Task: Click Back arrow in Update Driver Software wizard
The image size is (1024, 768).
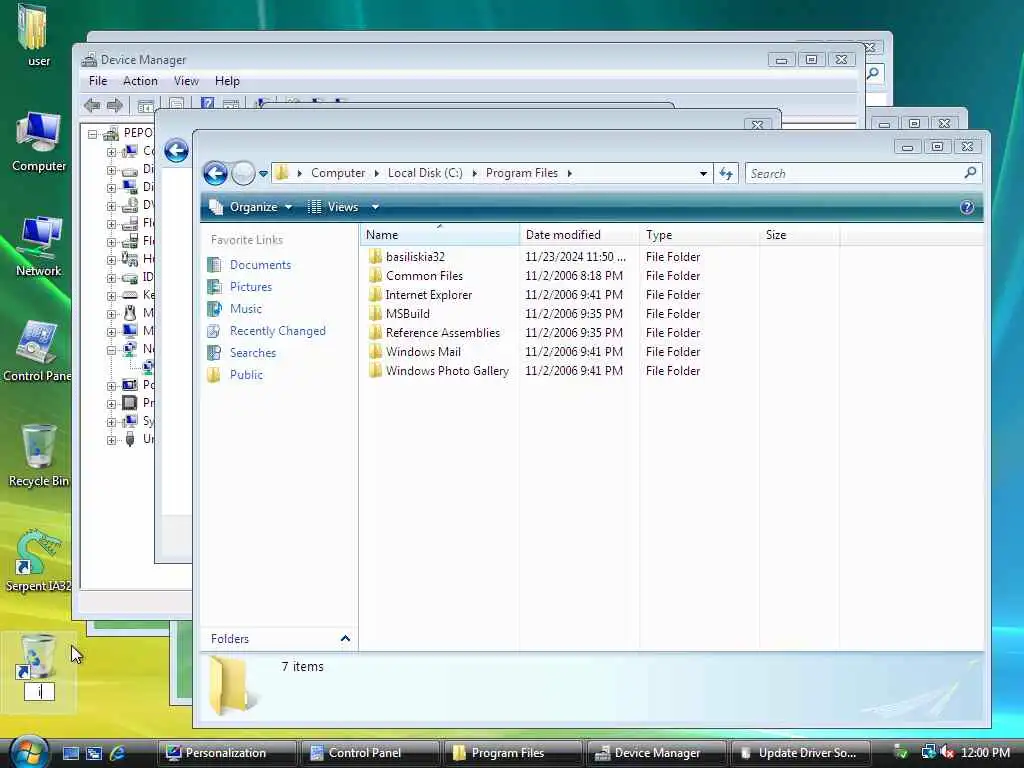Action: pyautogui.click(x=176, y=151)
